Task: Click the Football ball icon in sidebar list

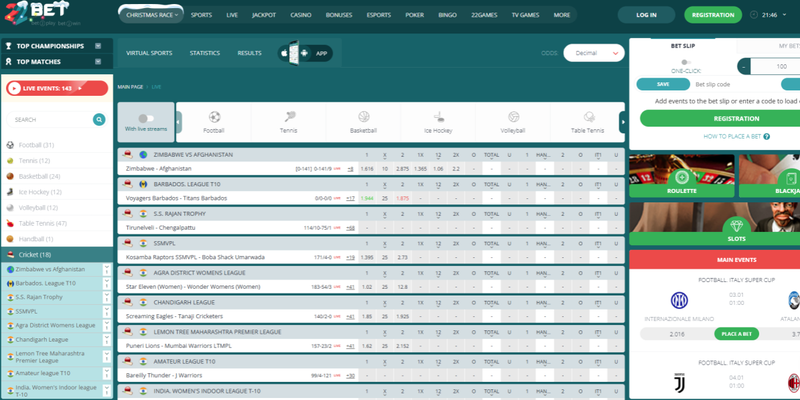Action: point(10,145)
